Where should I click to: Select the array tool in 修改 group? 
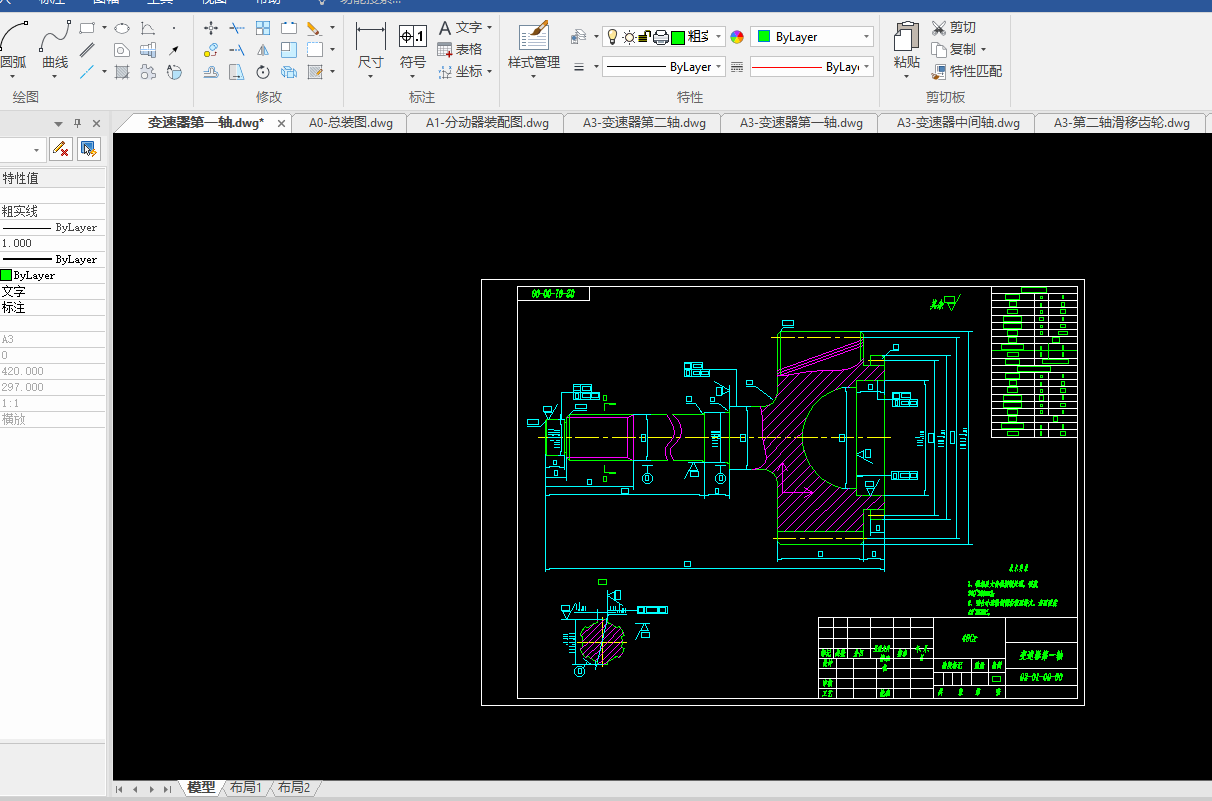(x=263, y=28)
